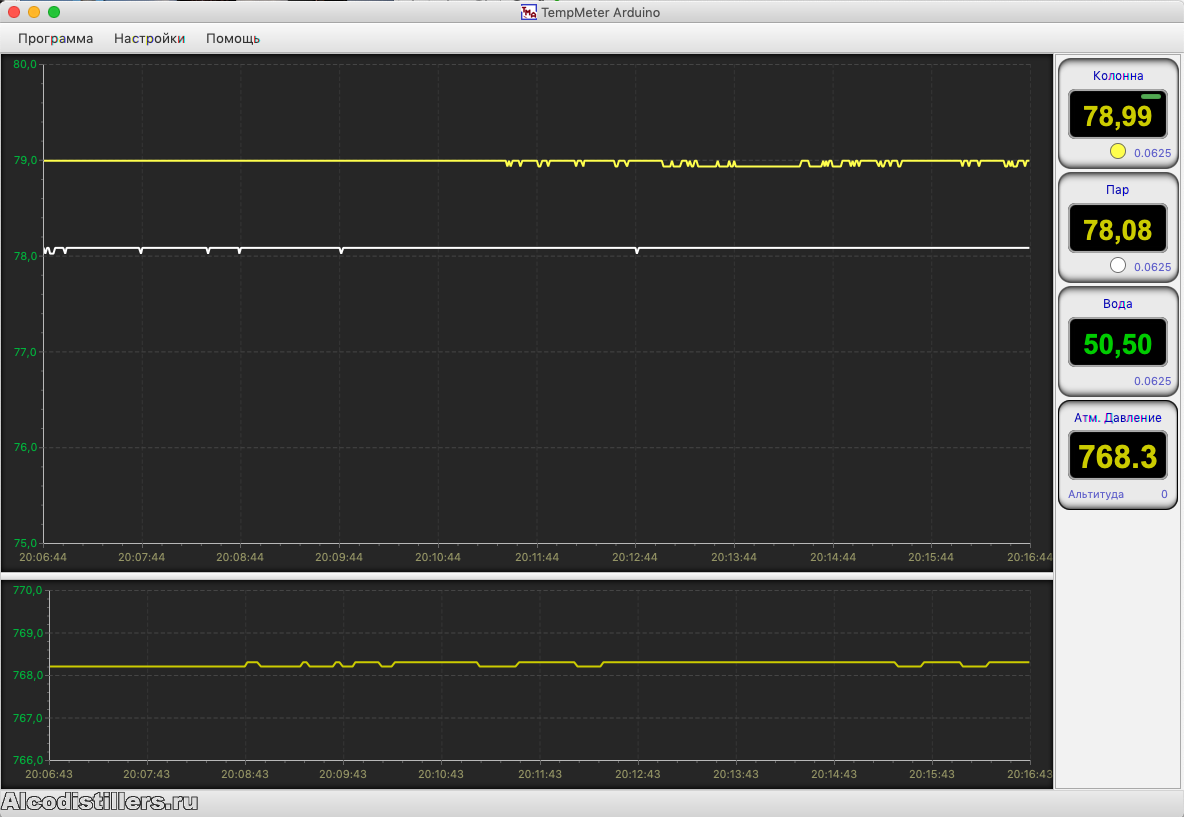
Task: Click the 20:15:43 pressure time label
Action: coord(932,774)
